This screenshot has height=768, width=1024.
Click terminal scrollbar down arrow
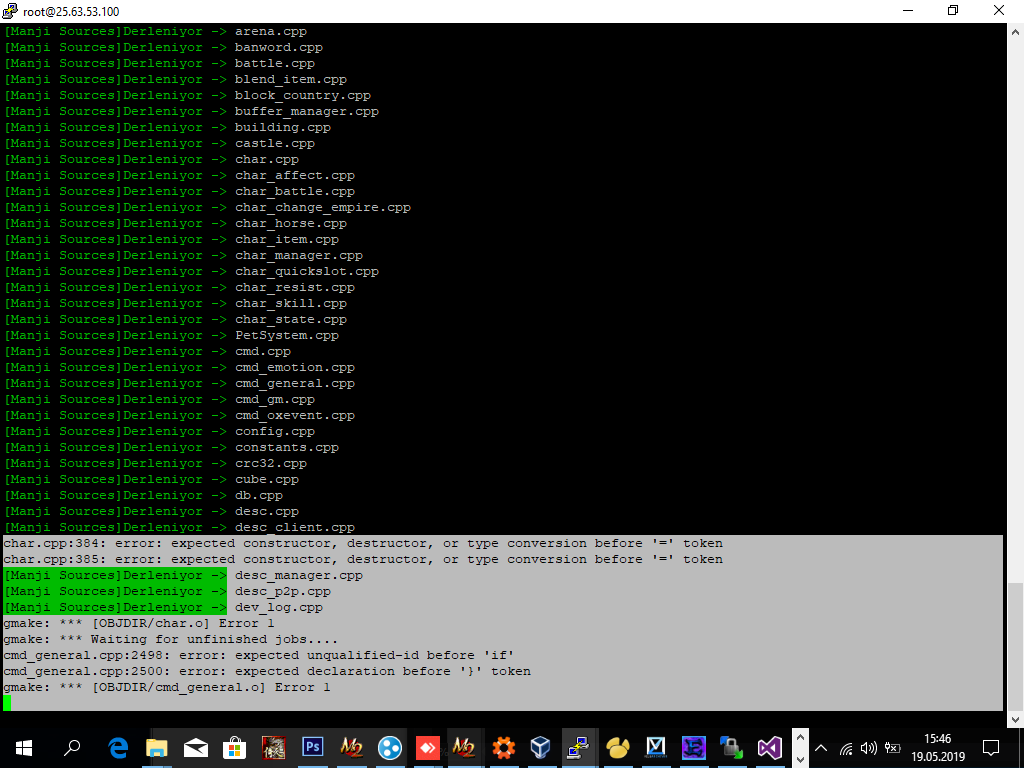[x=1016, y=719]
